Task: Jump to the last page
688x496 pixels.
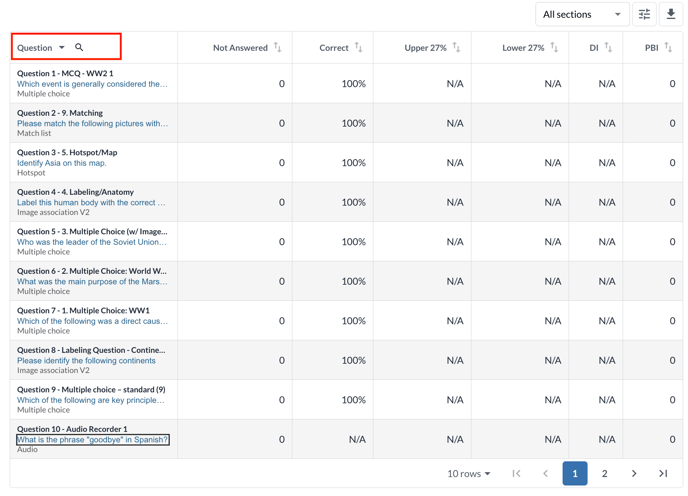Action: tap(663, 473)
